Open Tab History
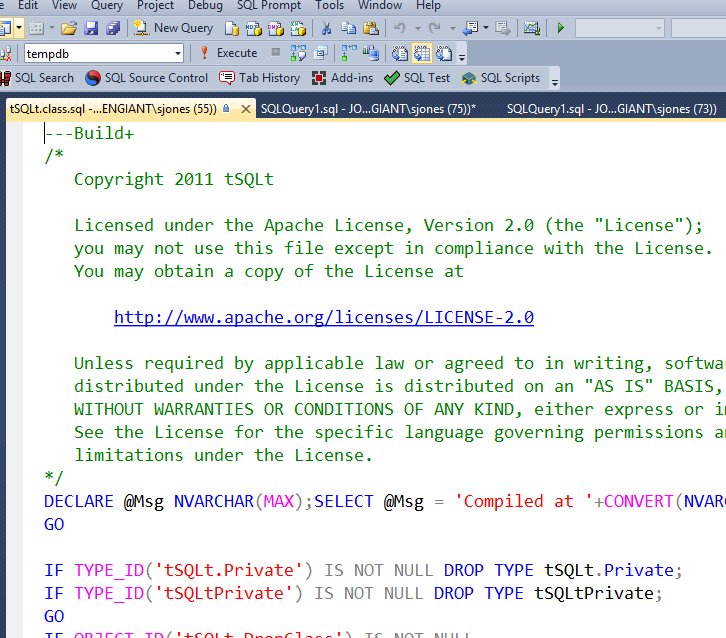 click(x=260, y=78)
